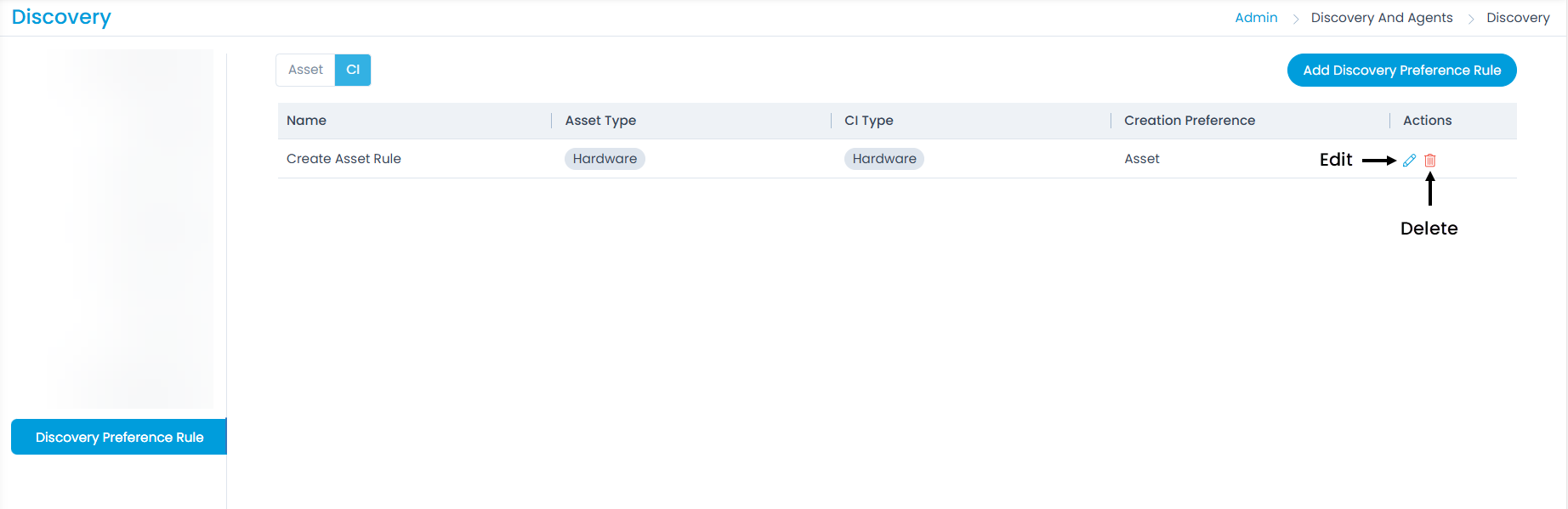1568x509 pixels.
Task: Click the Discovery page title
Action: pyautogui.click(x=61, y=18)
